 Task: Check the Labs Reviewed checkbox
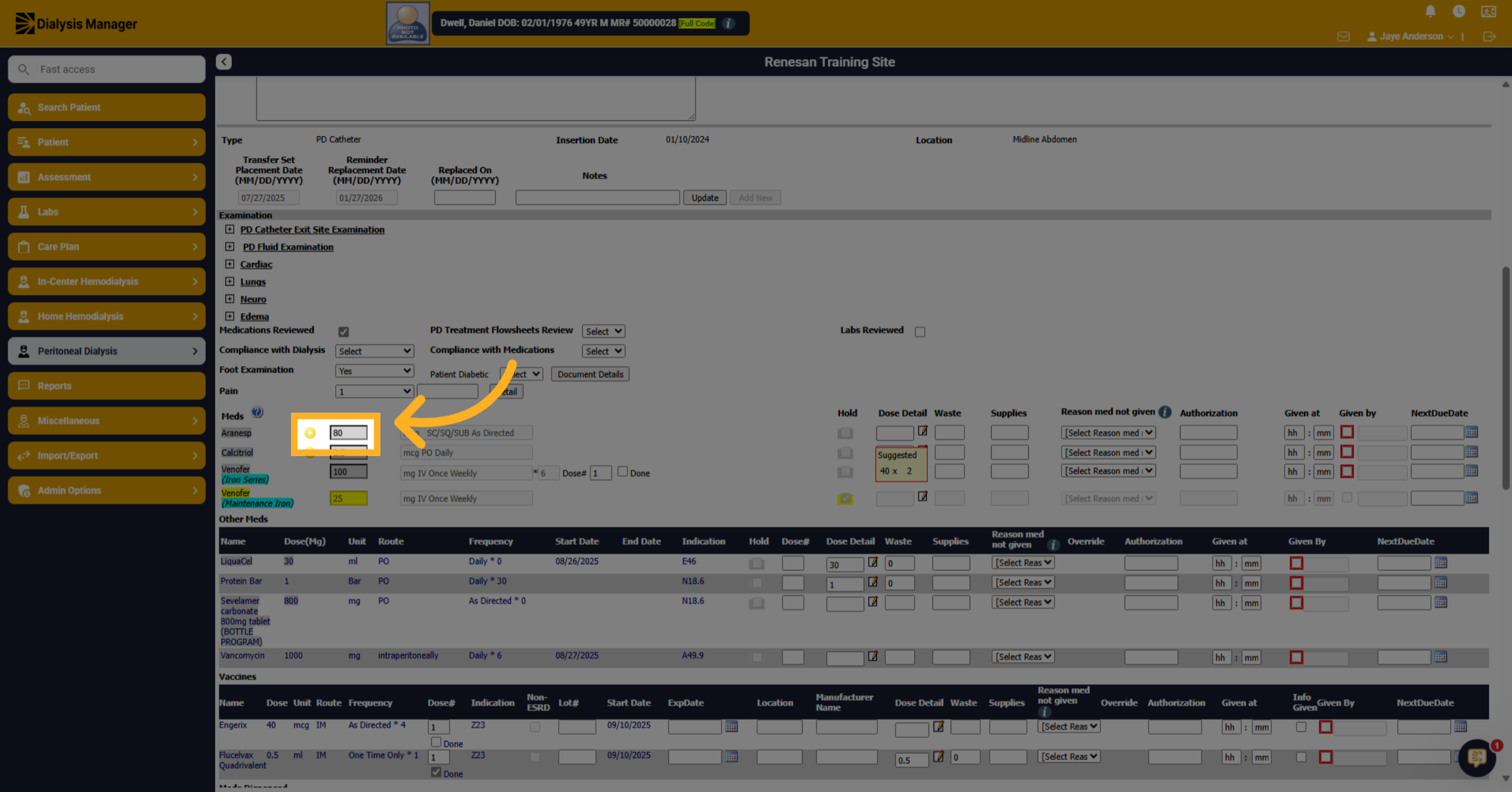tap(920, 331)
